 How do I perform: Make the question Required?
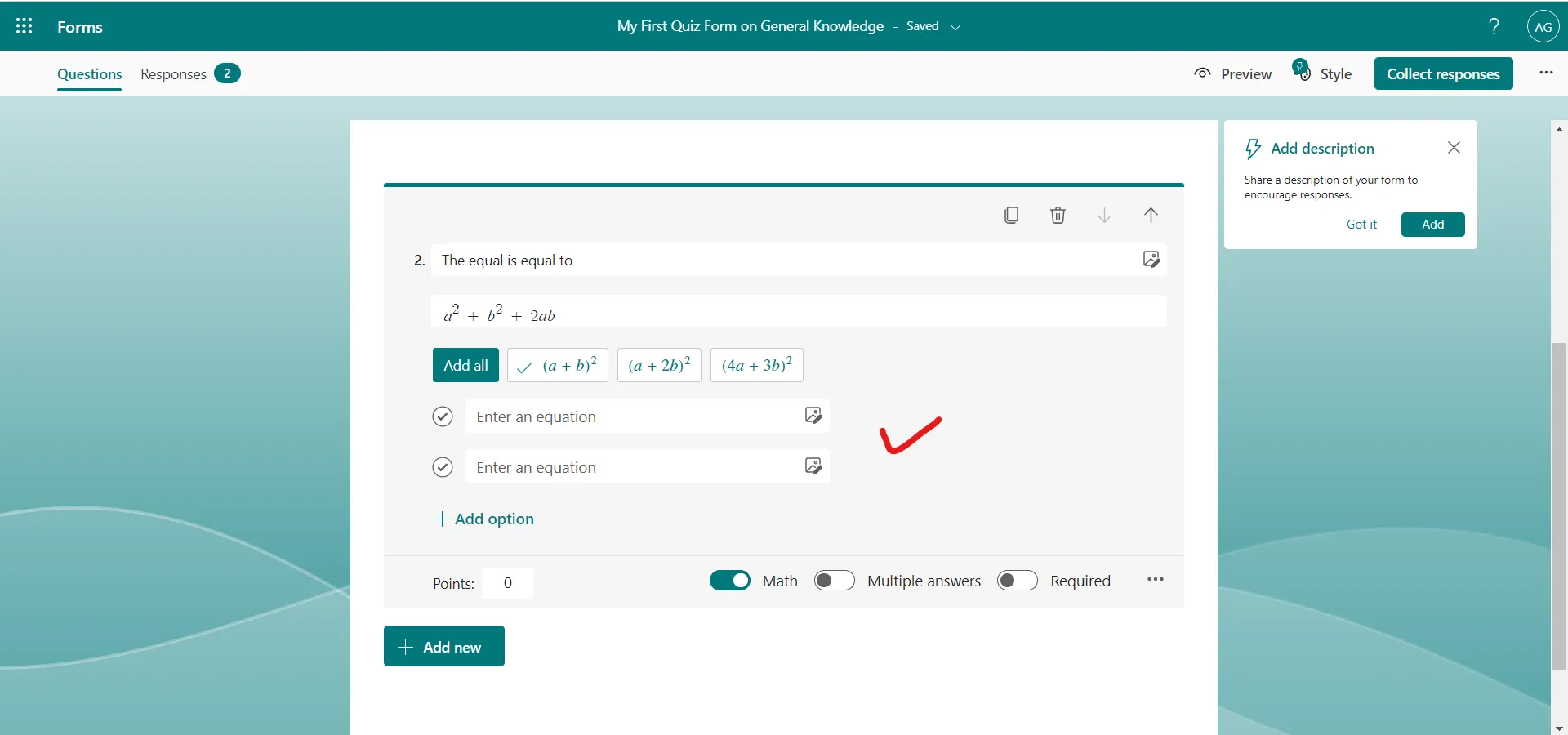1017,580
